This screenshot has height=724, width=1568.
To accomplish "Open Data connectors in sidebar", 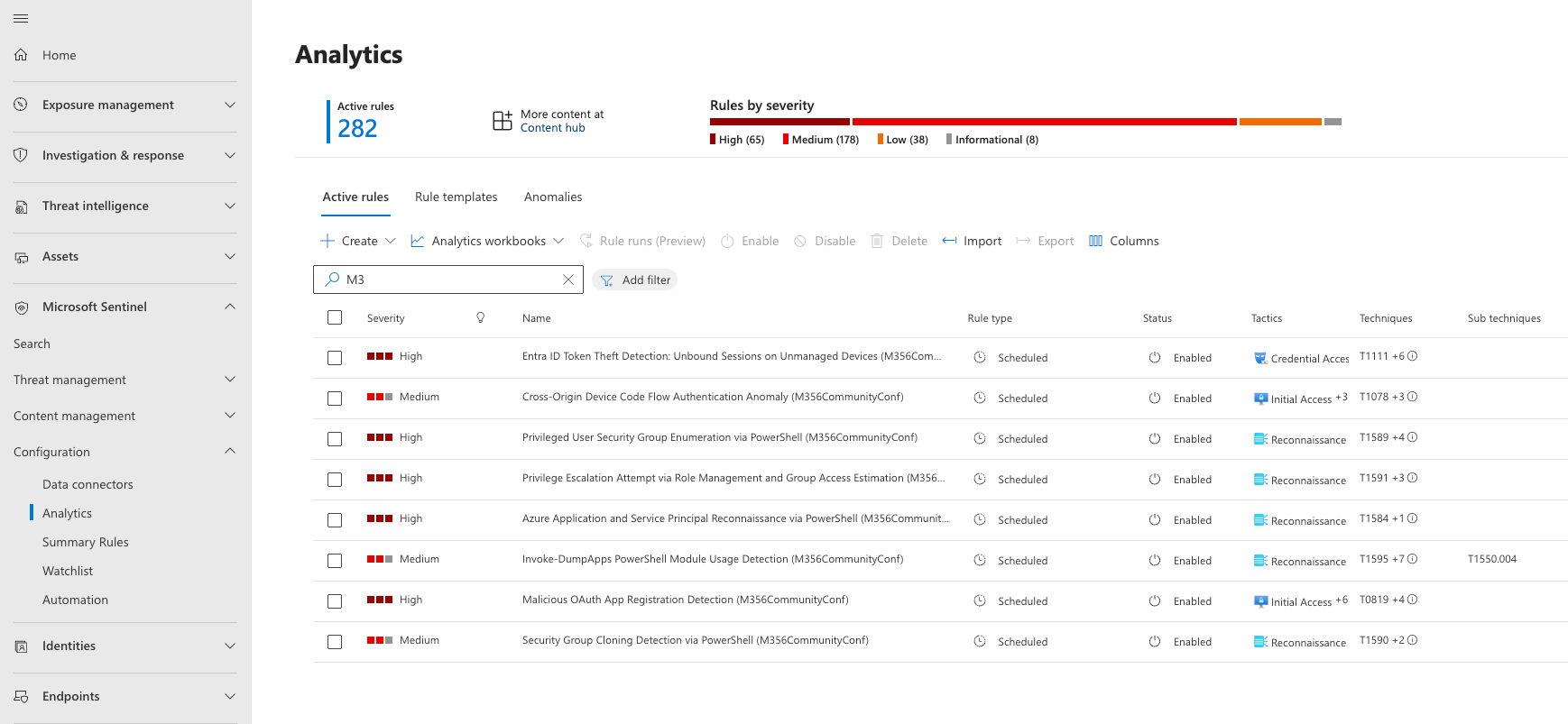I will (88, 484).
